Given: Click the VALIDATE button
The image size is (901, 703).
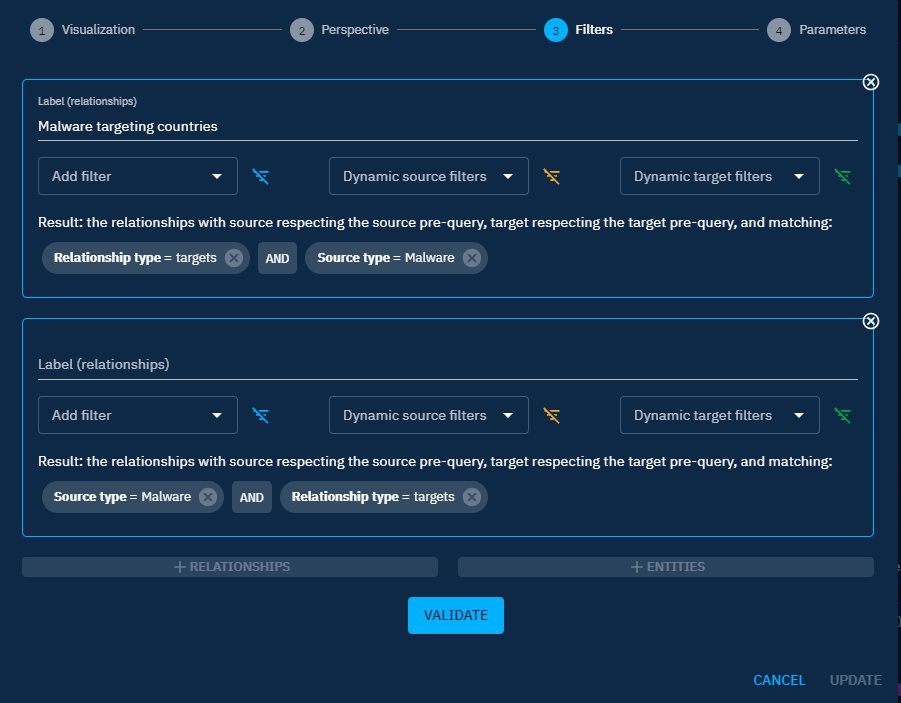Looking at the screenshot, I should click(455, 615).
